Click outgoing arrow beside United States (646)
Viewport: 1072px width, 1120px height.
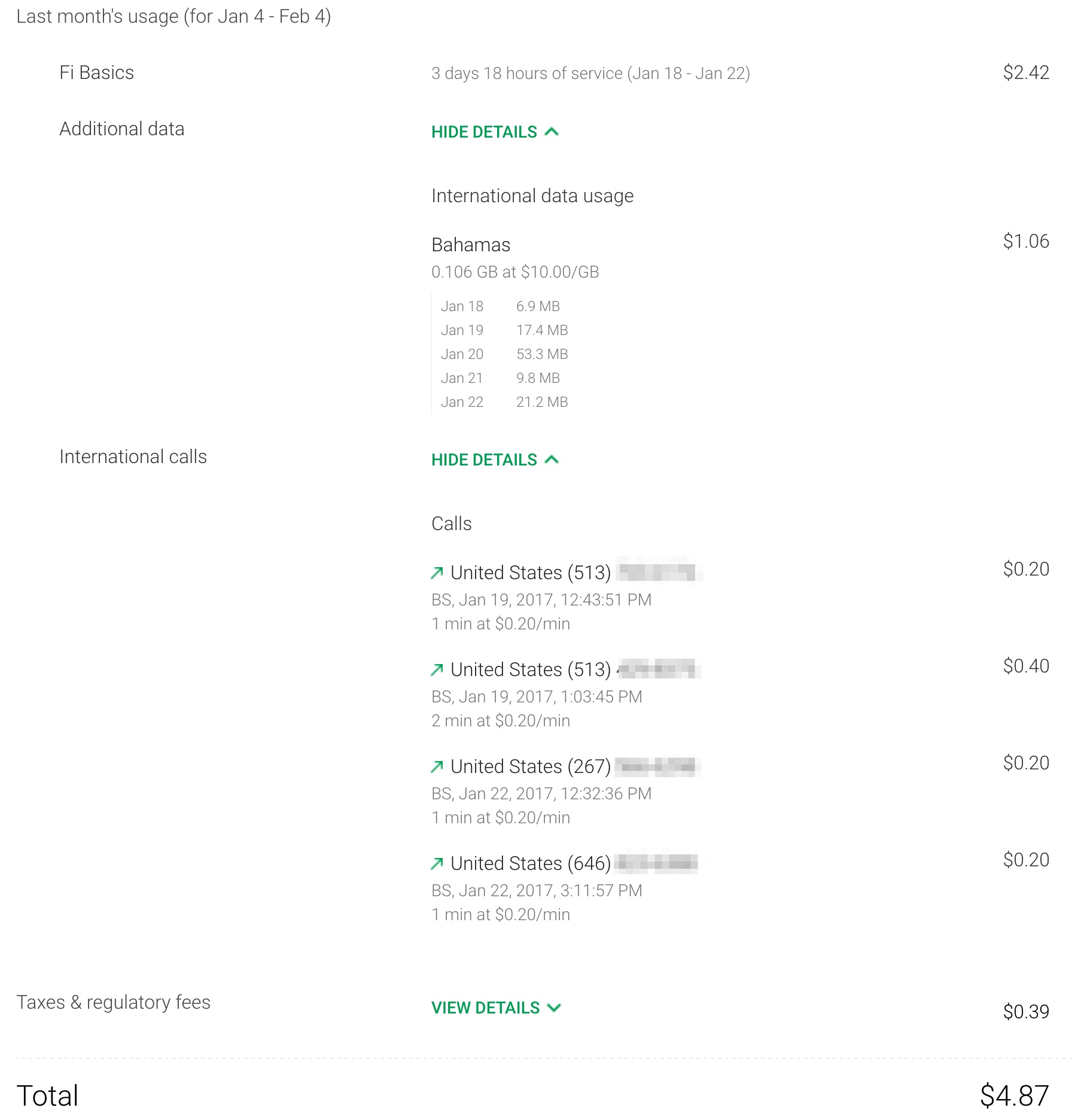coord(437,863)
